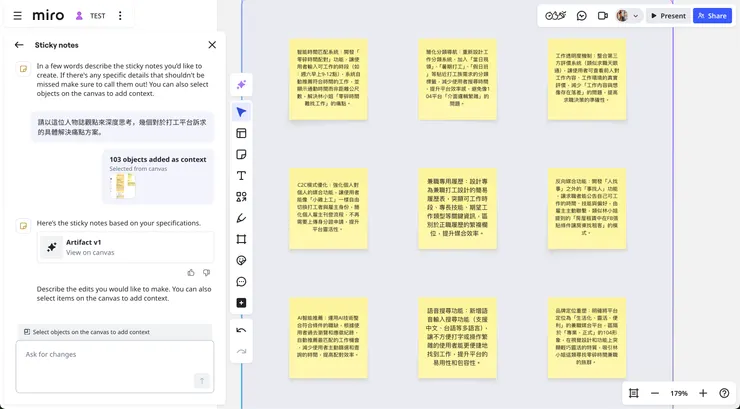740x409 pixels.
Task: Select the sticky note about 反向媒合功能
Action: (587, 208)
